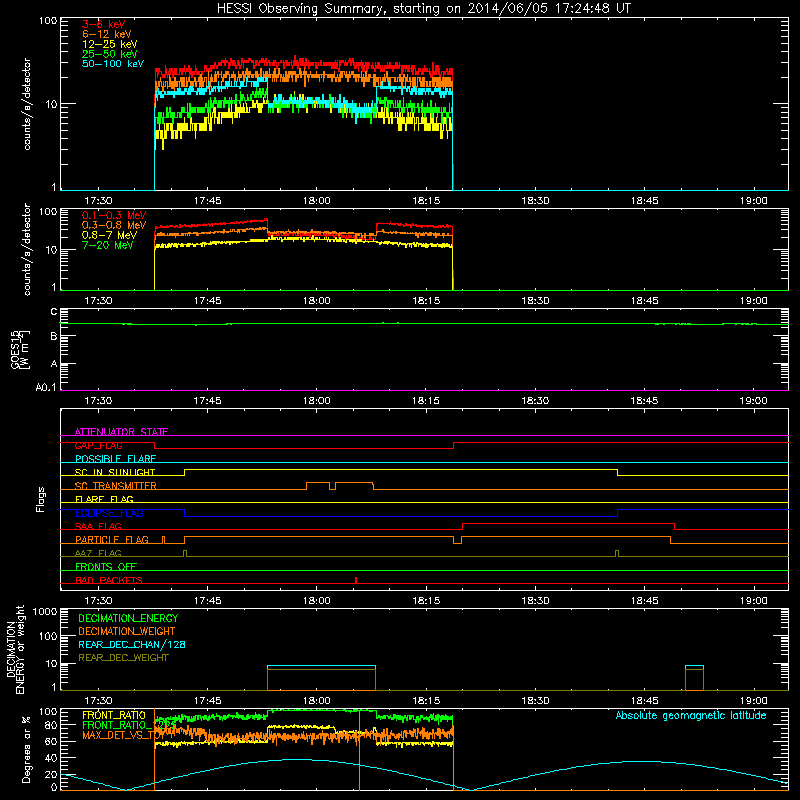Screen dimensions: 800x800
Task: Click the Absolute geomagnetic latitude label
Action: [x=691, y=715]
